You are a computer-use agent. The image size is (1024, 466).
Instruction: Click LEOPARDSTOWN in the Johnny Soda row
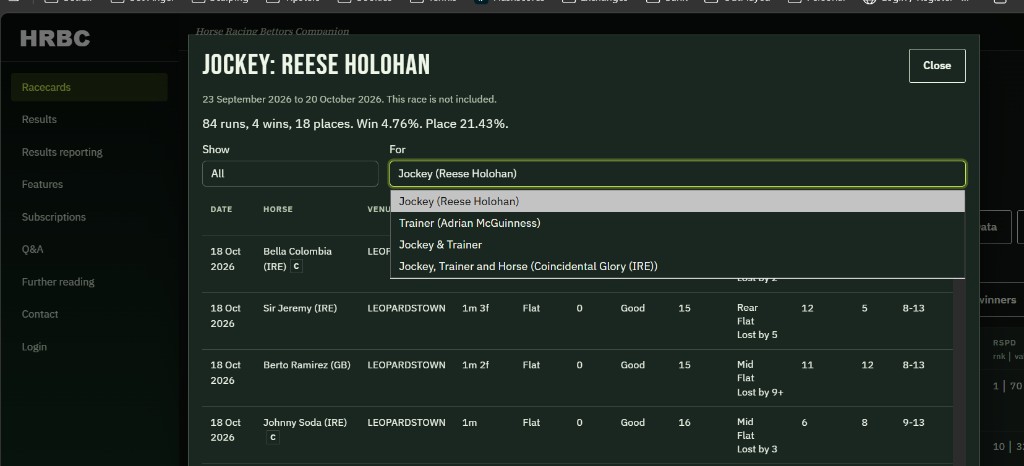406,422
